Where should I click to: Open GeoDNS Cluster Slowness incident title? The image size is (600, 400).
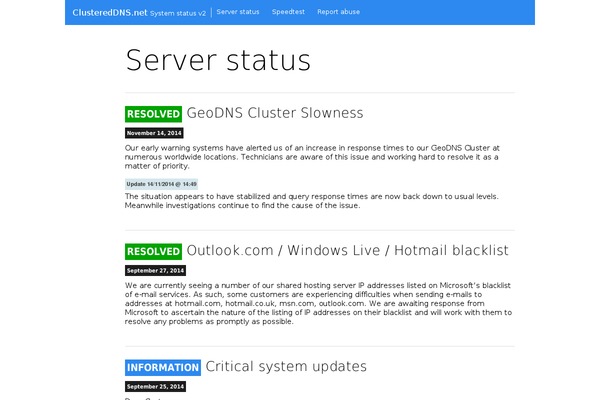pyautogui.click(x=275, y=113)
